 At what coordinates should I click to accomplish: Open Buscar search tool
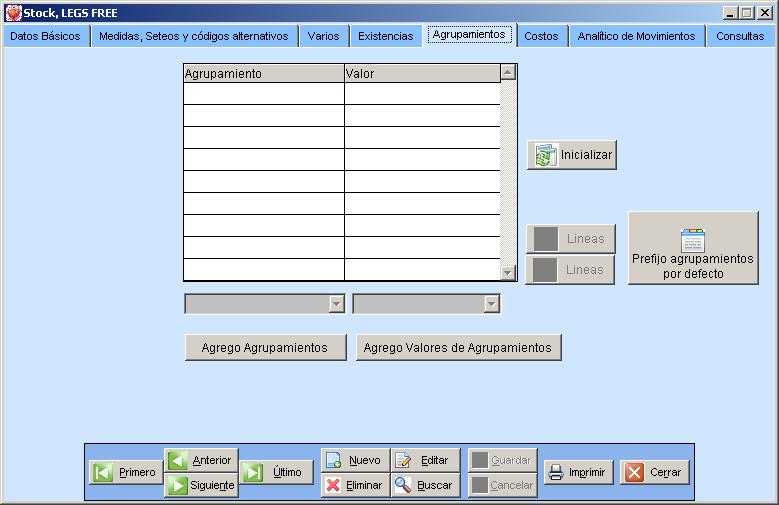point(425,485)
